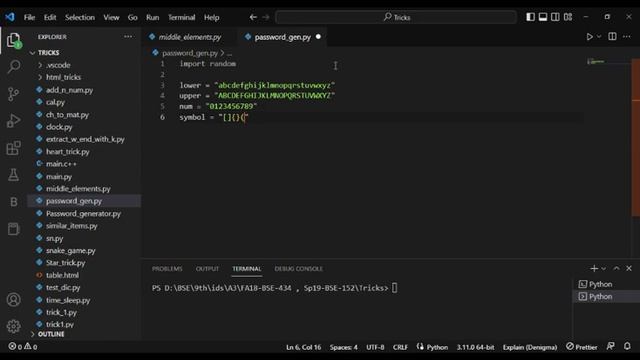Screen dimensions: 640x360
Task: Click the errors and warnings status indicator
Action: click(23, 347)
